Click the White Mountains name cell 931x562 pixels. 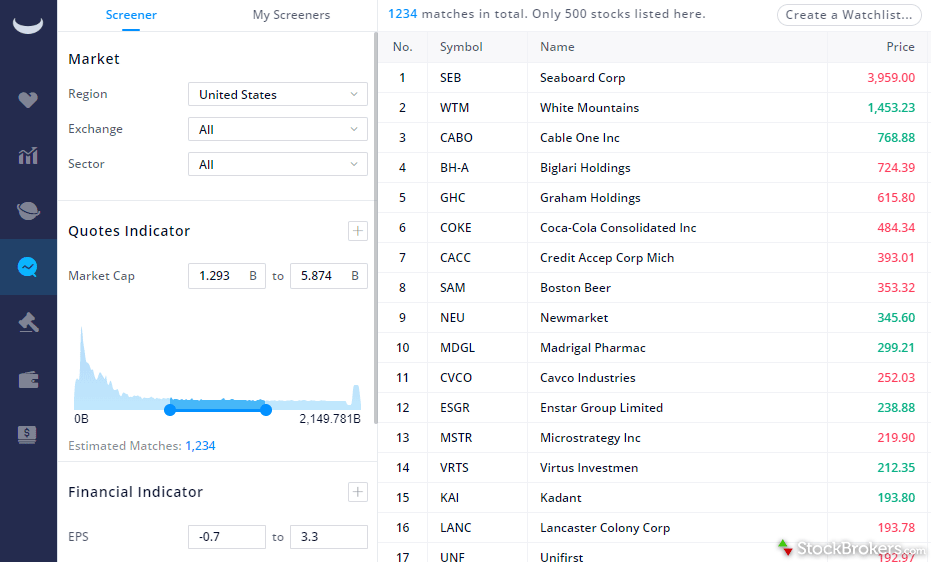coord(589,108)
